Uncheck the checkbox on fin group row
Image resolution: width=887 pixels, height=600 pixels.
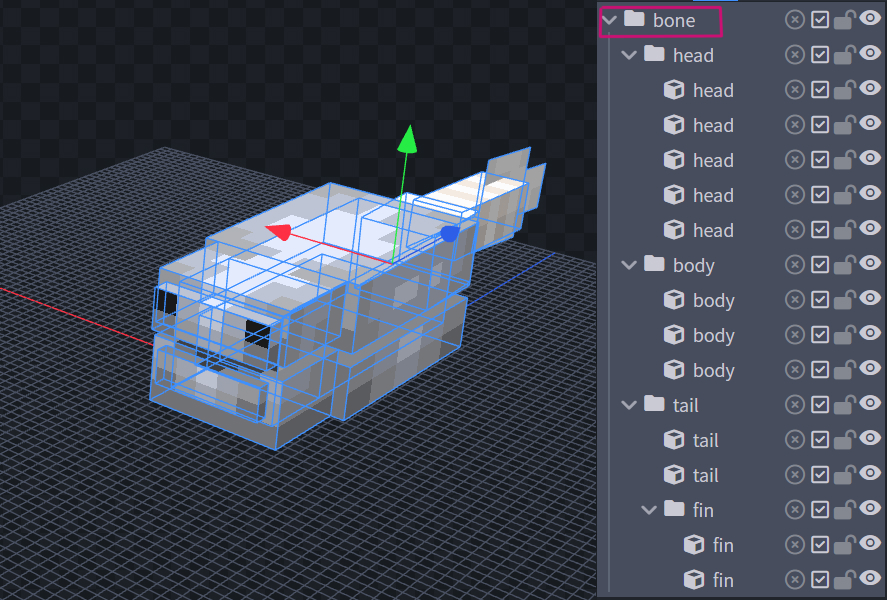click(x=820, y=510)
